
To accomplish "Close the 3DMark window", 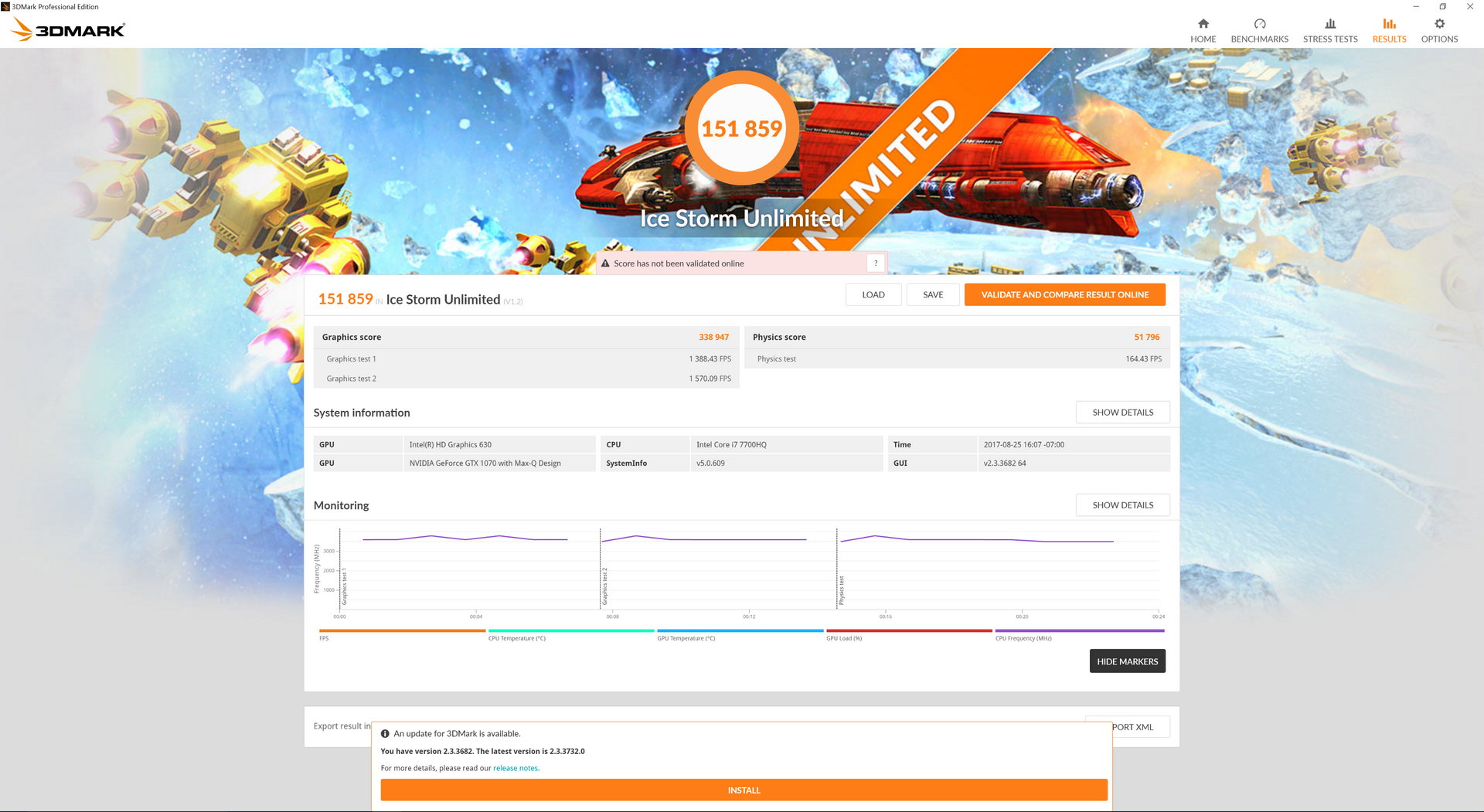I will coord(1469,6).
